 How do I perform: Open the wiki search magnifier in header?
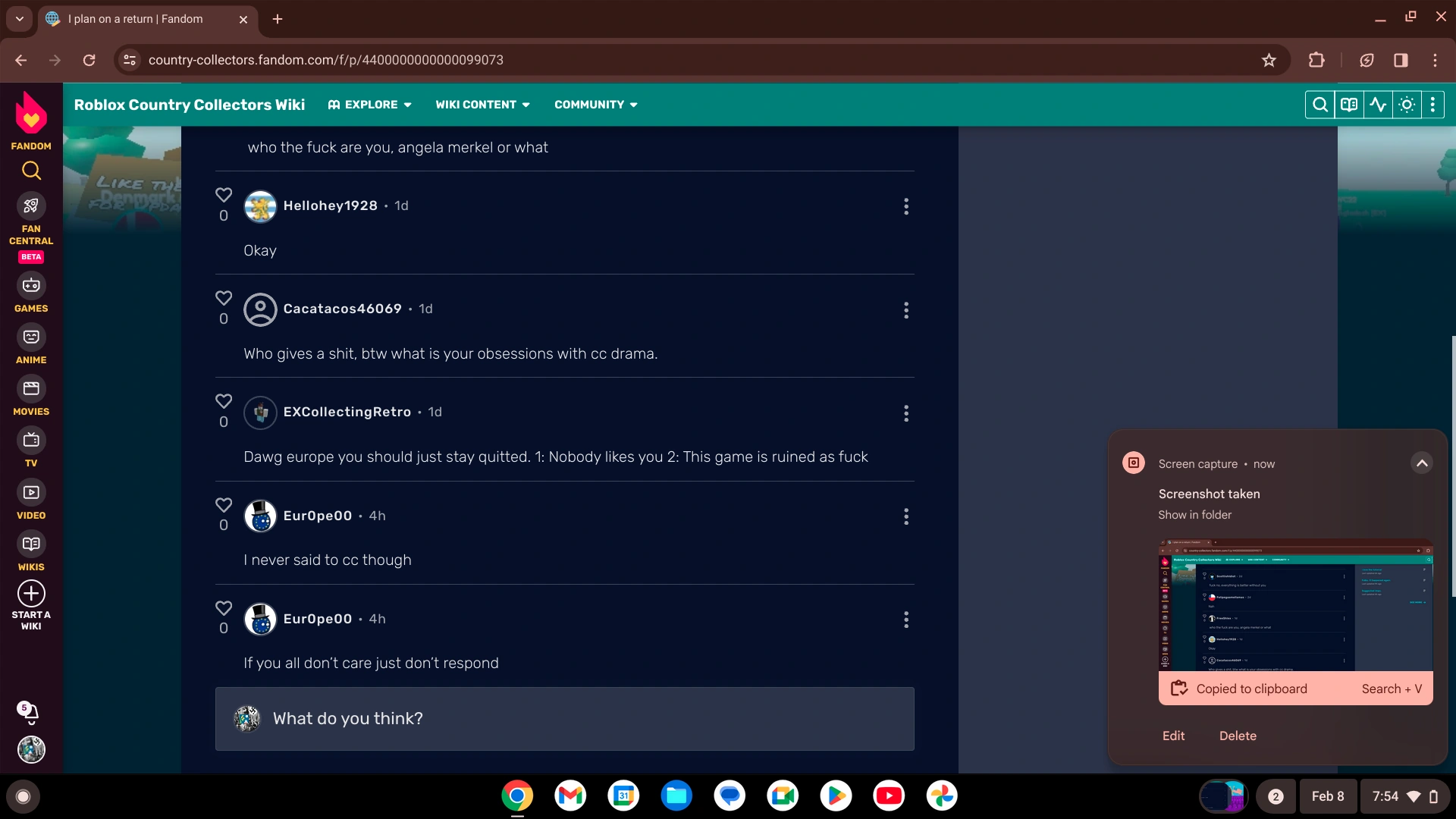point(1319,105)
